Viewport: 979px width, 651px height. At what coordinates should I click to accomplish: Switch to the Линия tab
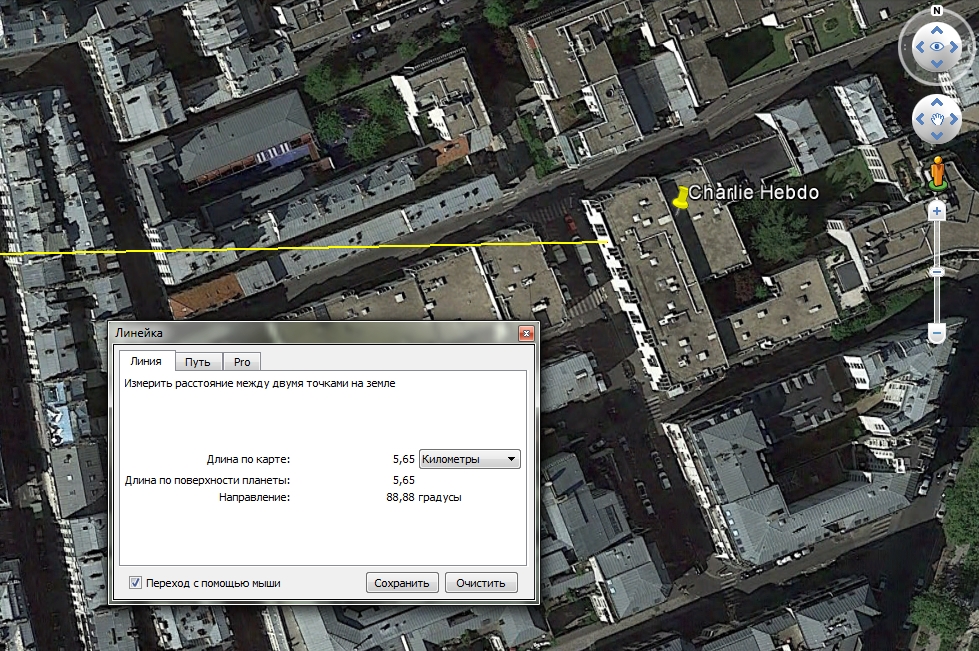pos(146,361)
